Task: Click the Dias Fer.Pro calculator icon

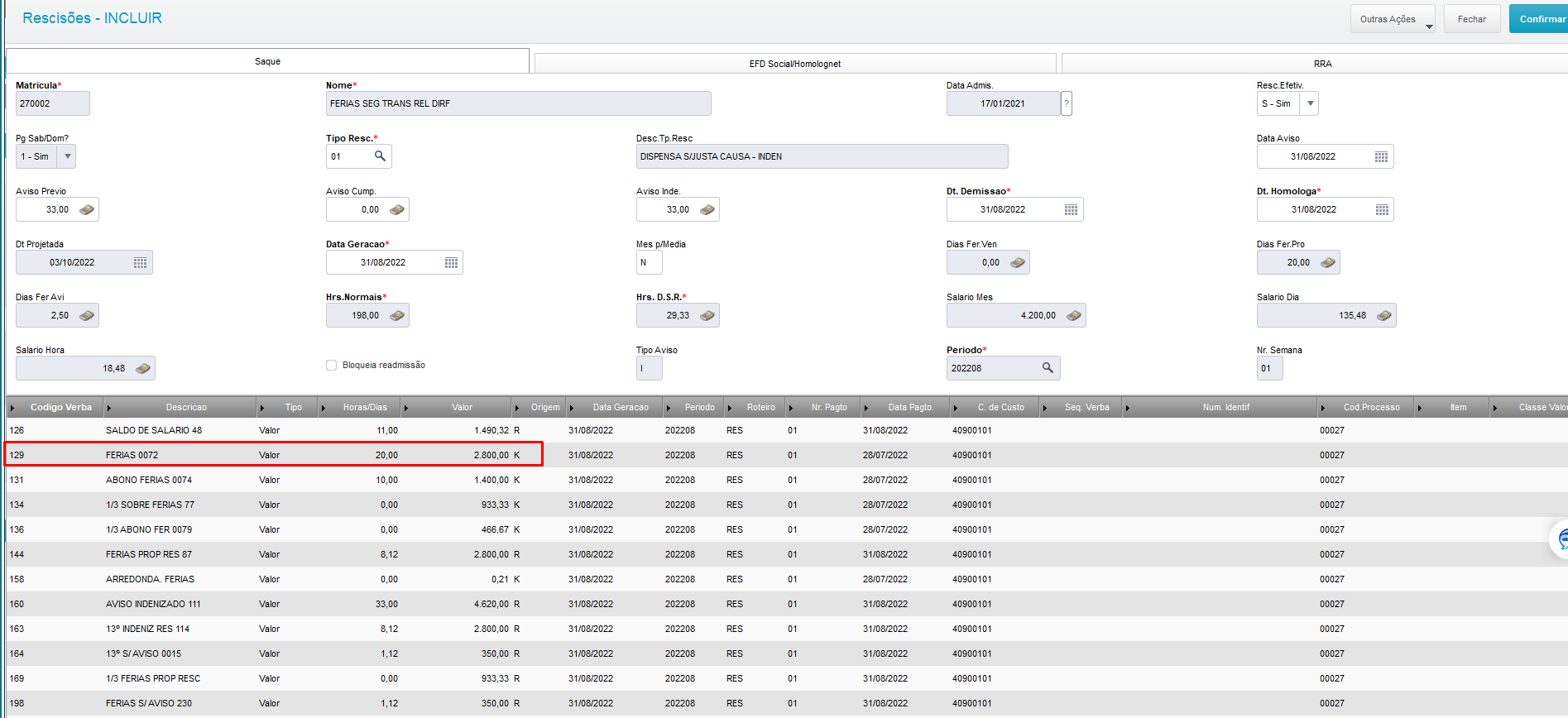Action: 1328,263
